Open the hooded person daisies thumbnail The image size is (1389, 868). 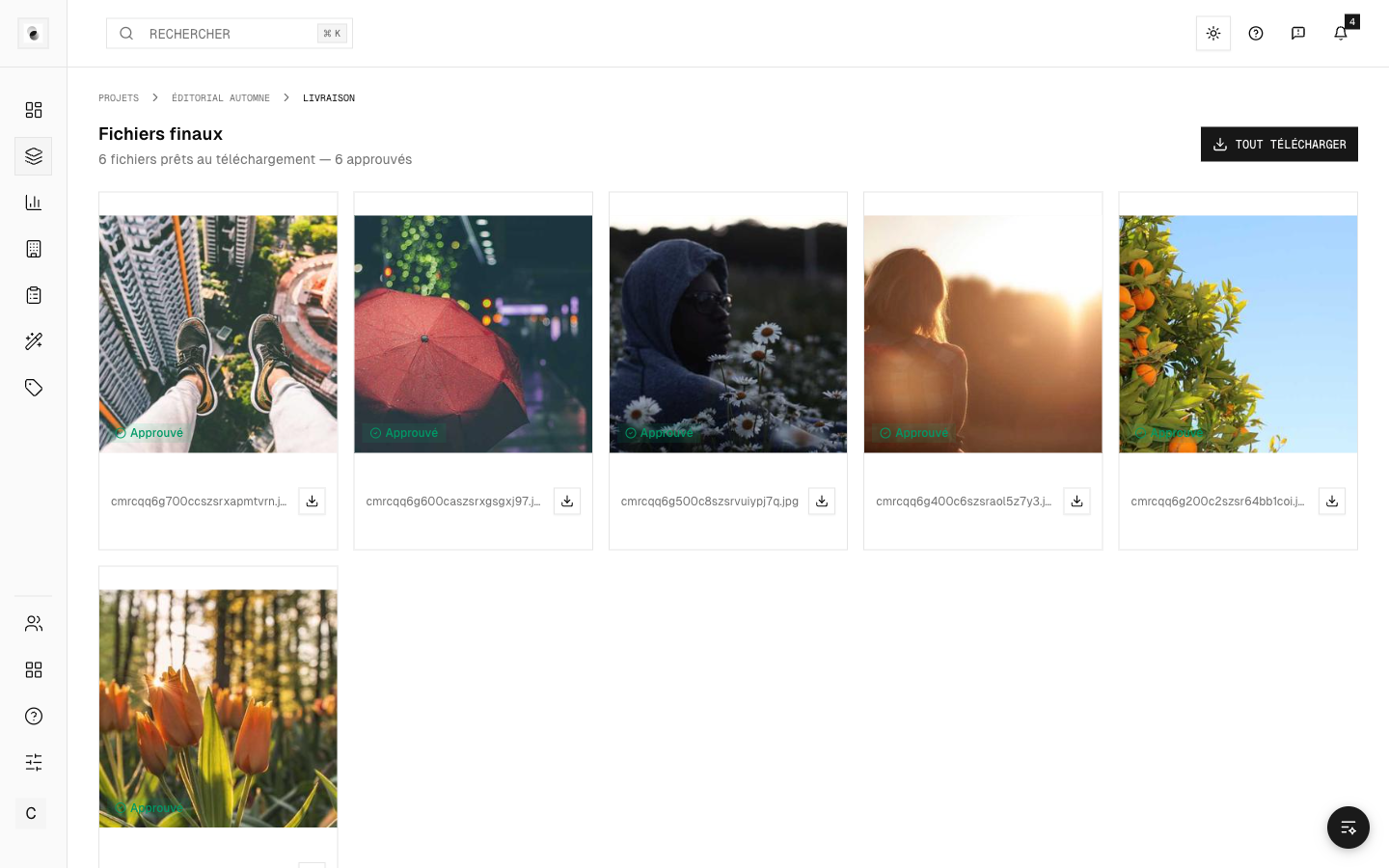728,335
